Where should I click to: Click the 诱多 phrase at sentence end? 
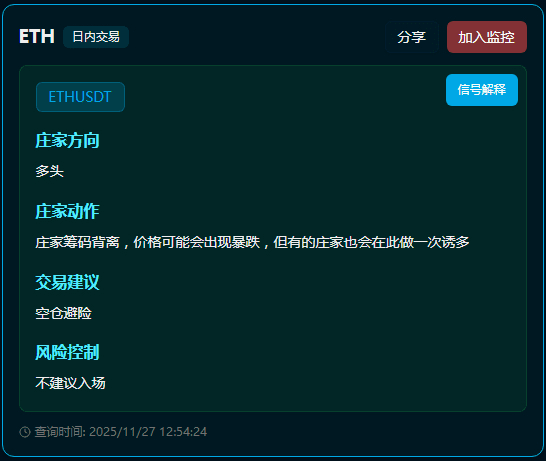[455, 242]
